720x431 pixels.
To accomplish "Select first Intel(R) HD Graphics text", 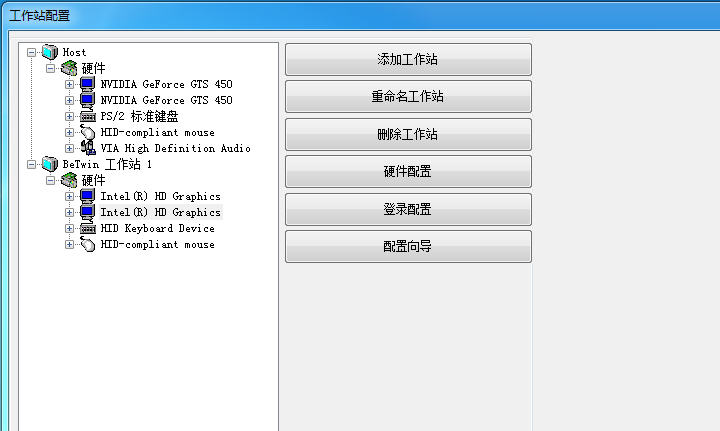I will pyautogui.click(x=161, y=196).
